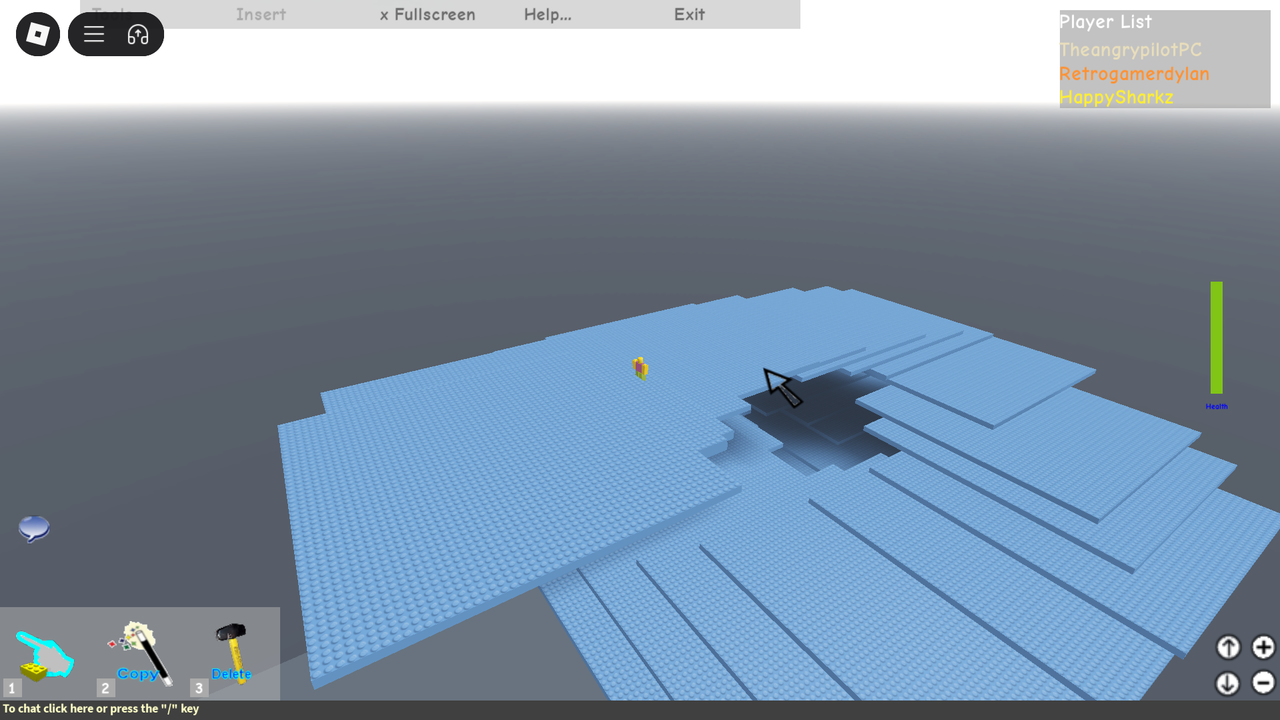Click the green health bar
This screenshot has height=720, width=1280.
pos(1217,338)
